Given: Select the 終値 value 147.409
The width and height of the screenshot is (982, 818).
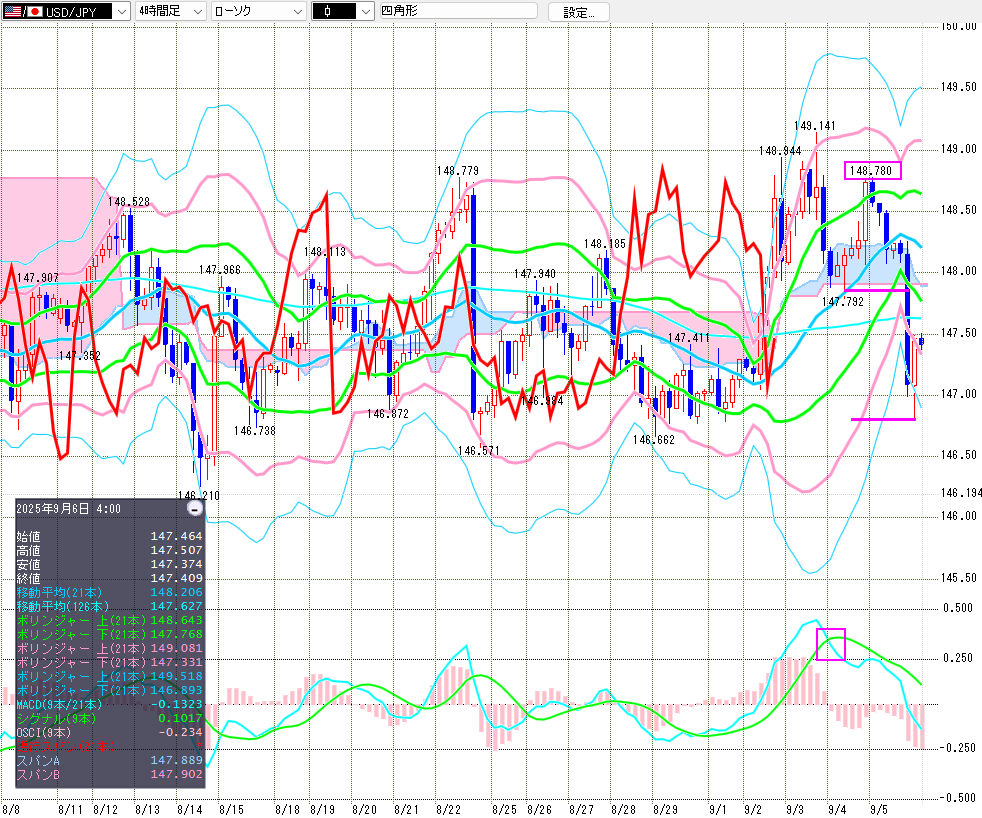Looking at the screenshot, I should (x=176, y=578).
